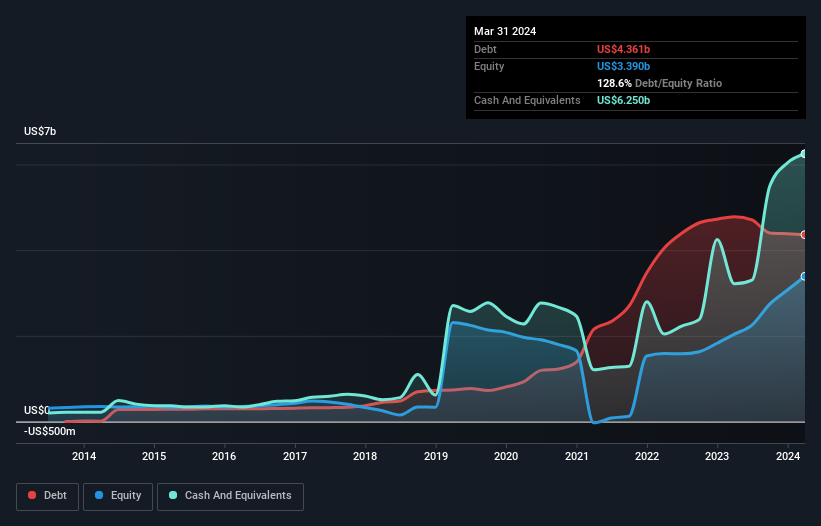Click the red Debt endpoint marker
Viewport: 821px width, 526px height.
(x=804, y=234)
